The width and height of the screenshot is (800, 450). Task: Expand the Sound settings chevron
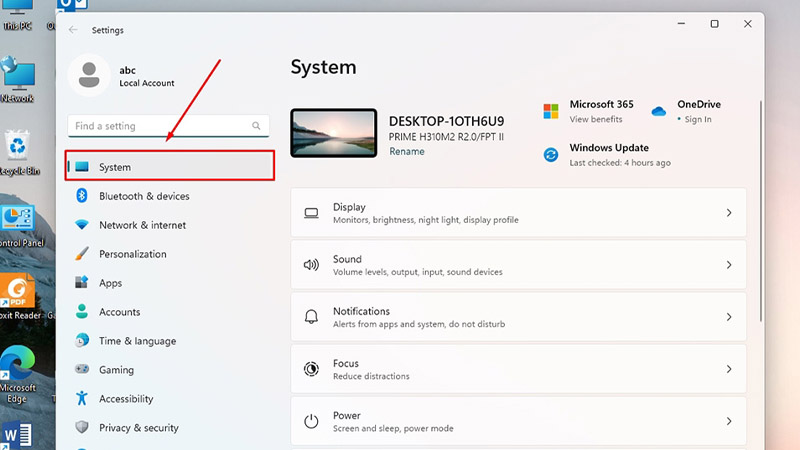[729, 265]
